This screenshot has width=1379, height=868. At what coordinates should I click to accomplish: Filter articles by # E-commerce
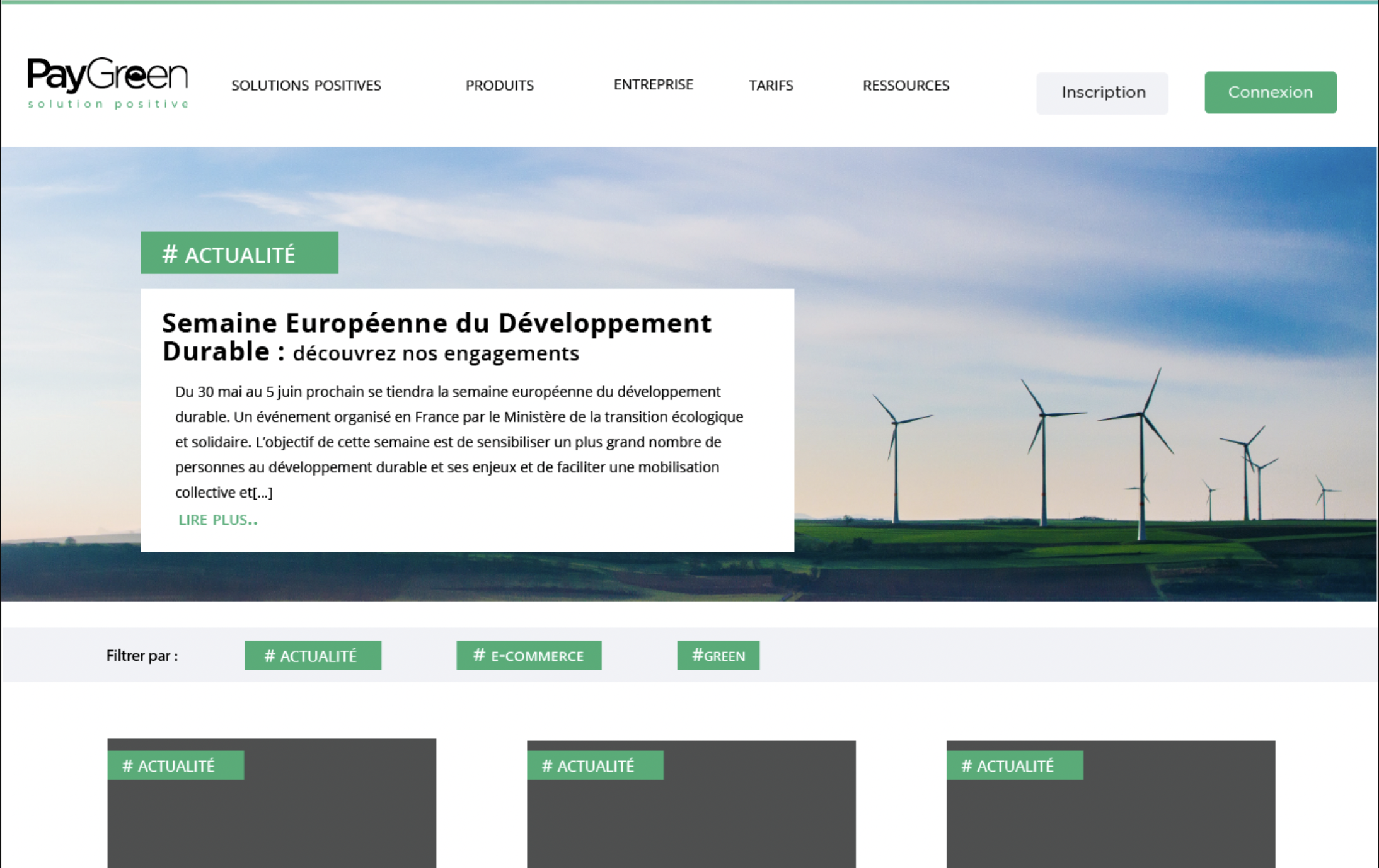(528, 656)
